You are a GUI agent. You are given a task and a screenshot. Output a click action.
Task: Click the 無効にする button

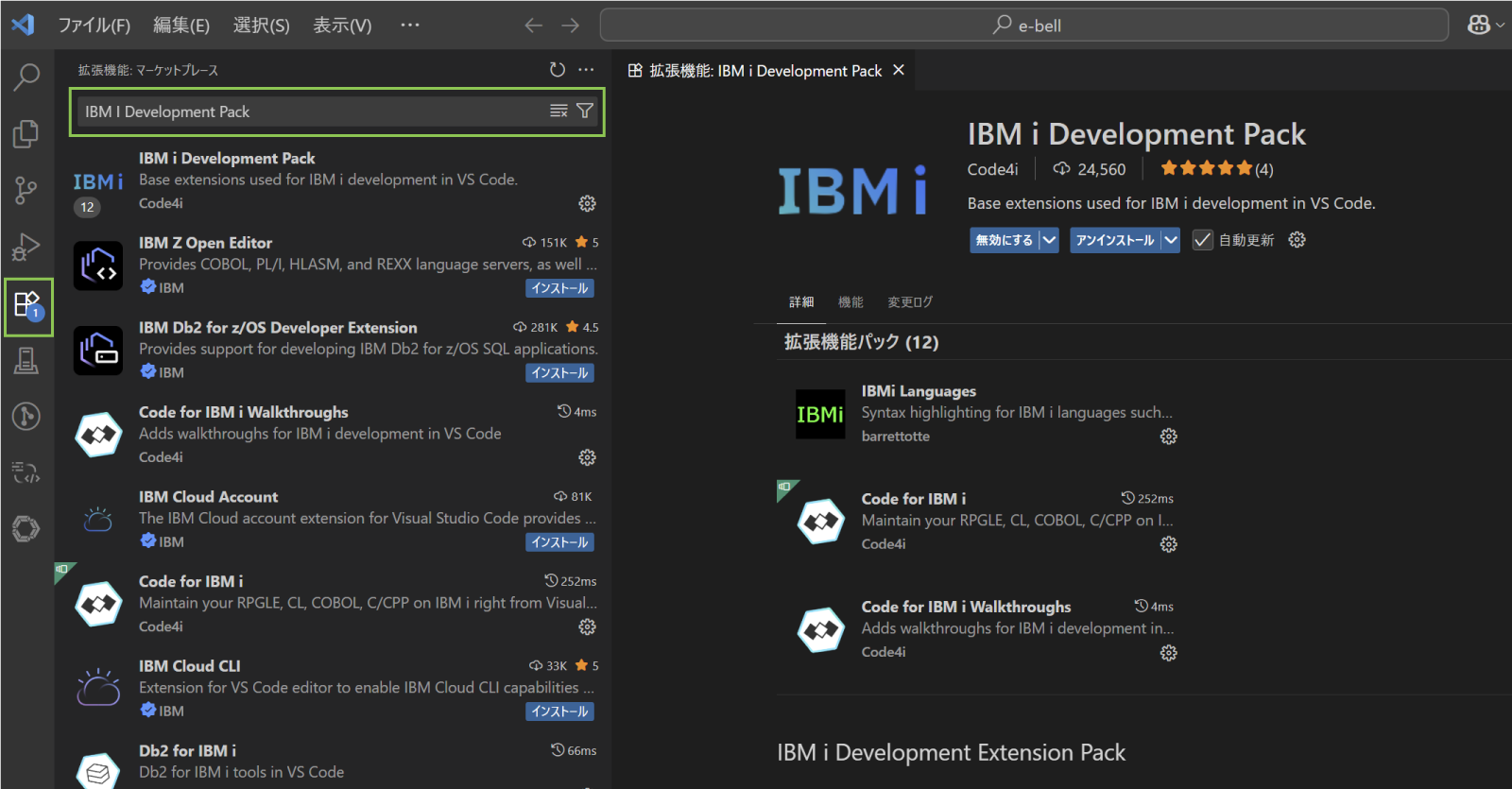tap(1005, 240)
